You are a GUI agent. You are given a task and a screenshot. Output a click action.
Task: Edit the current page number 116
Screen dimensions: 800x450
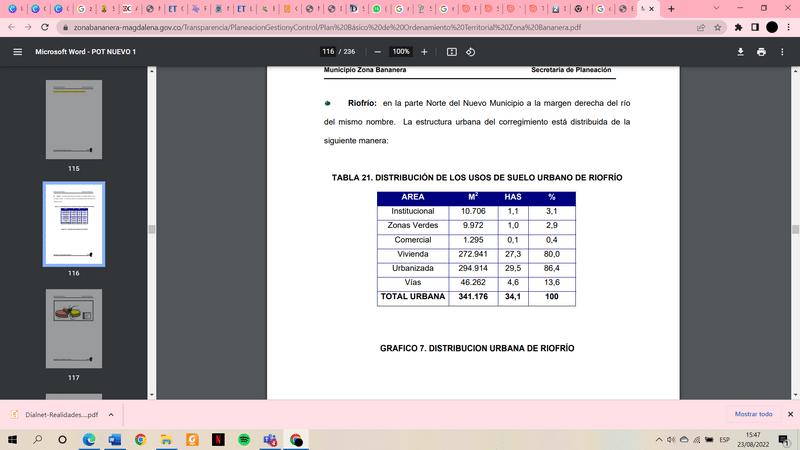[x=328, y=52]
